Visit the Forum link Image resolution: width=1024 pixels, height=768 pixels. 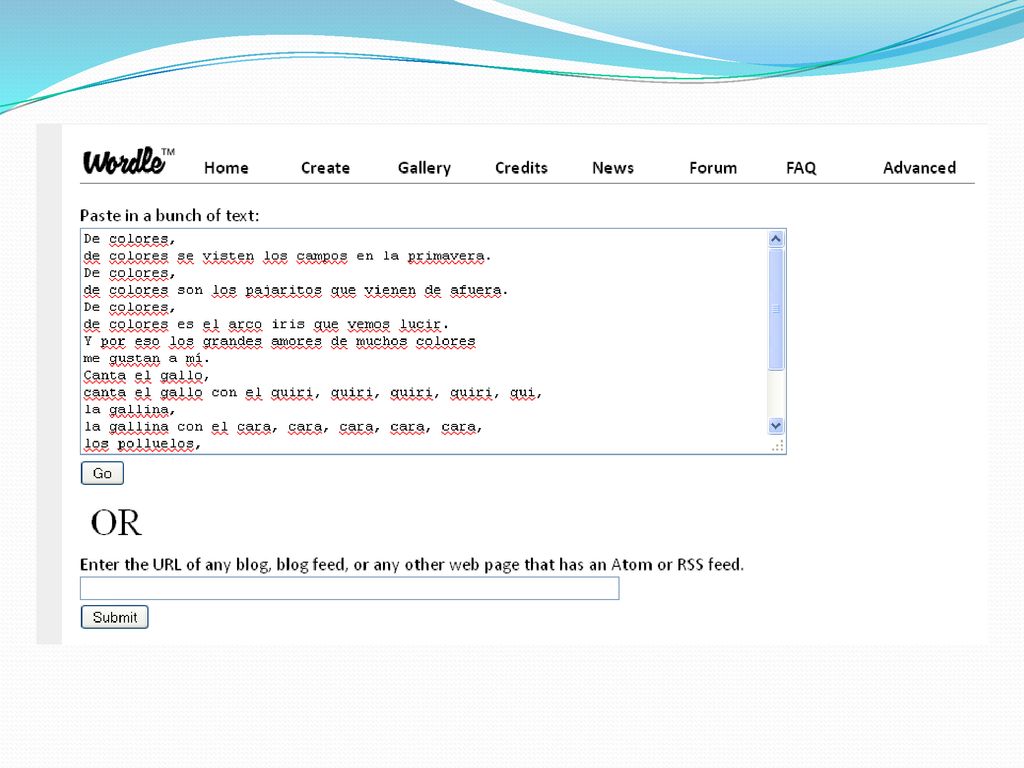(713, 168)
